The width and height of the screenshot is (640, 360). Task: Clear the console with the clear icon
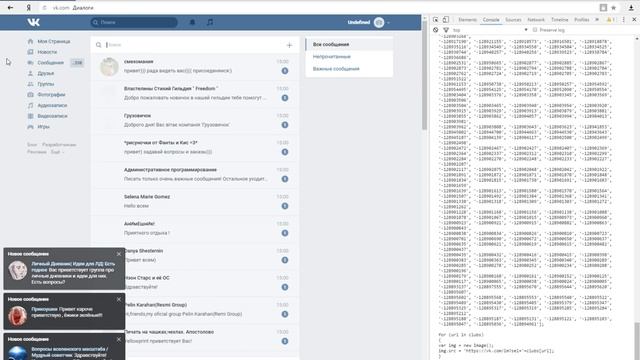(436, 30)
